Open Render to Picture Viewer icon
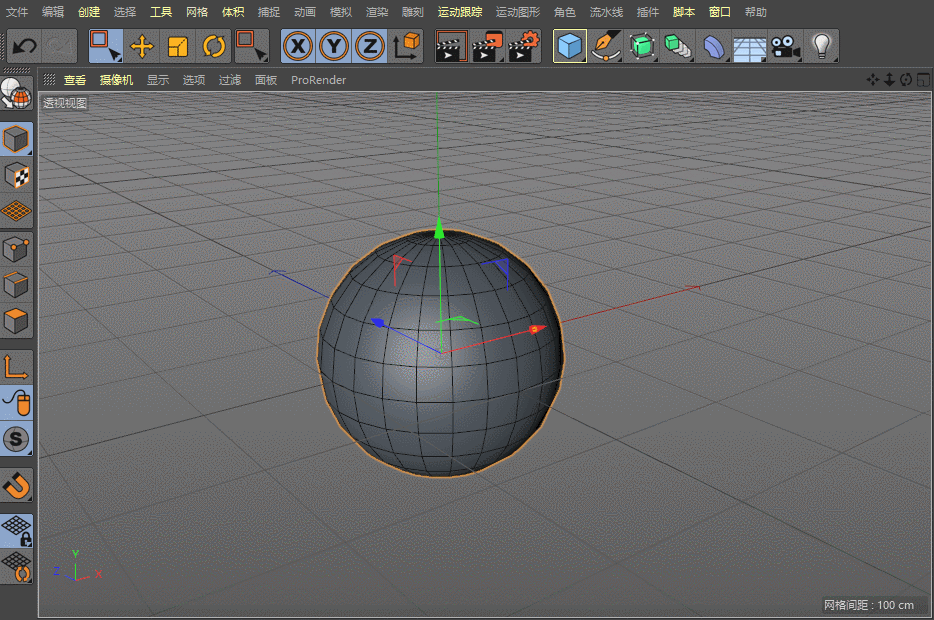Image resolution: width=934 pixels, height=620 pixels. [487, 46]
